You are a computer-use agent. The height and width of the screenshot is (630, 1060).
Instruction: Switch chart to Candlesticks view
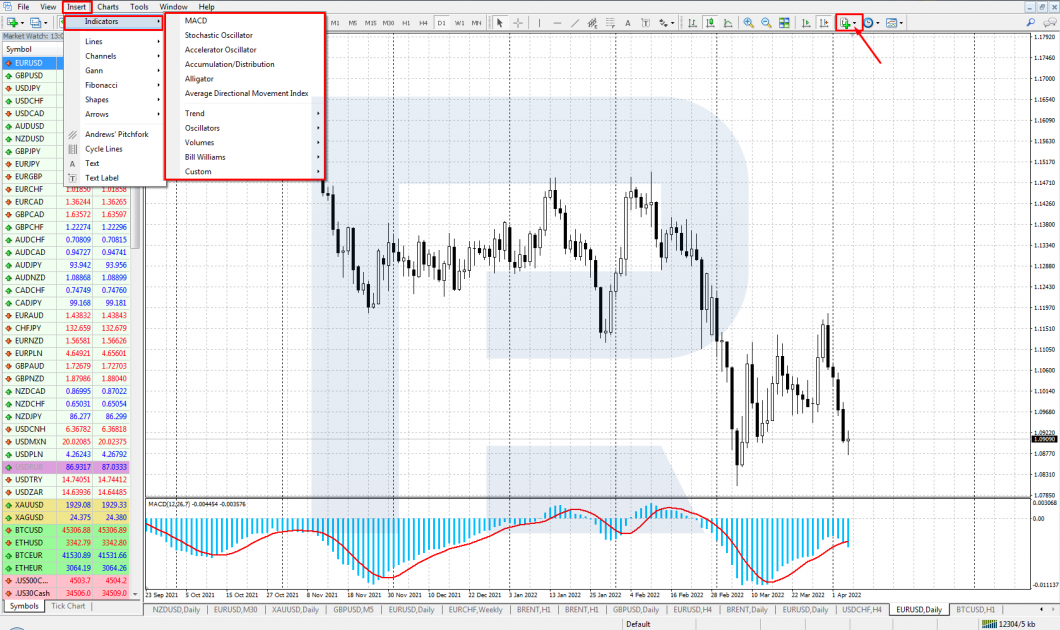pyautogui.click(x=710, y=23)
